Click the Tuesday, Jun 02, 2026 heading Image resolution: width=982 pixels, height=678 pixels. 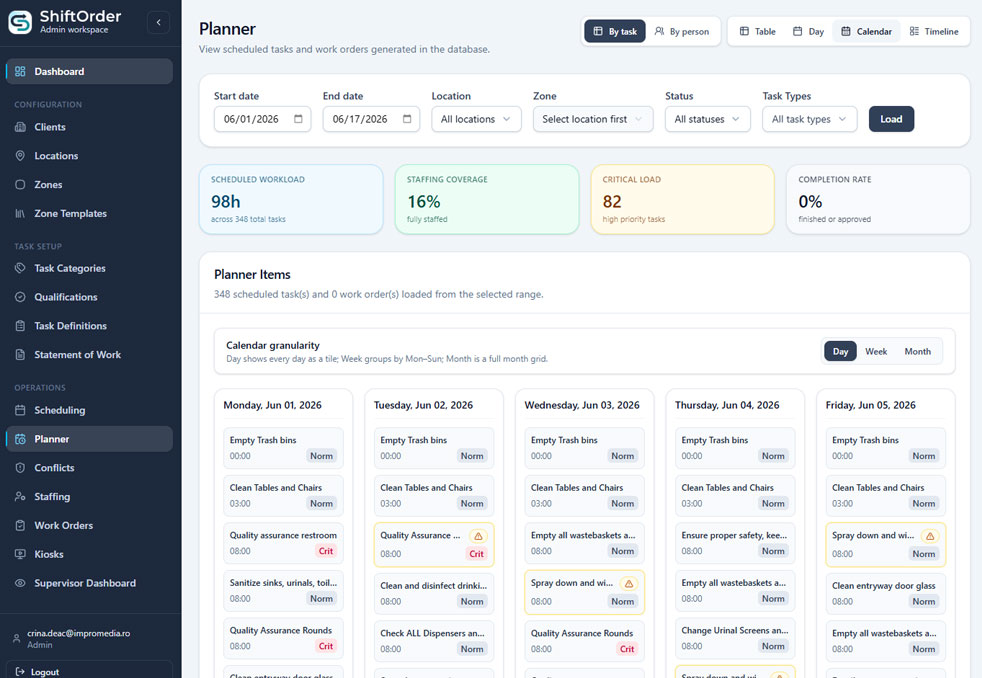(x=423, y=405)
